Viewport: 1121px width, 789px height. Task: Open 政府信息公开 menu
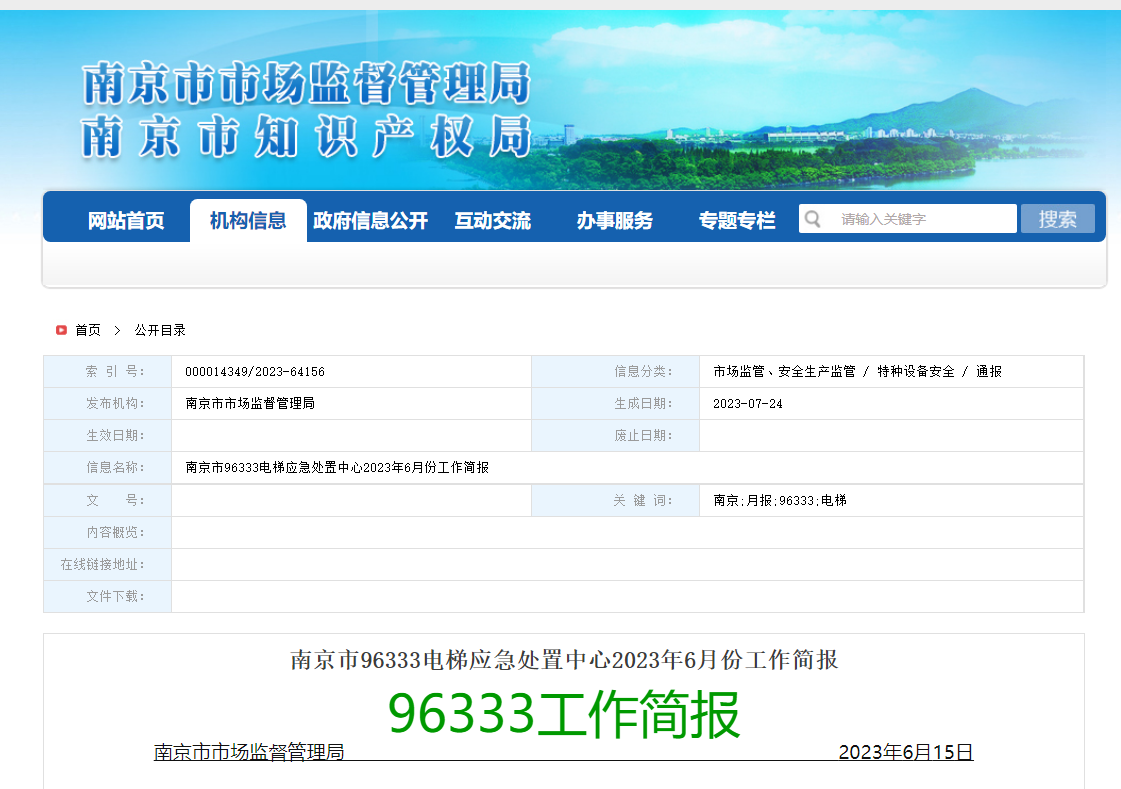[370, 221]
